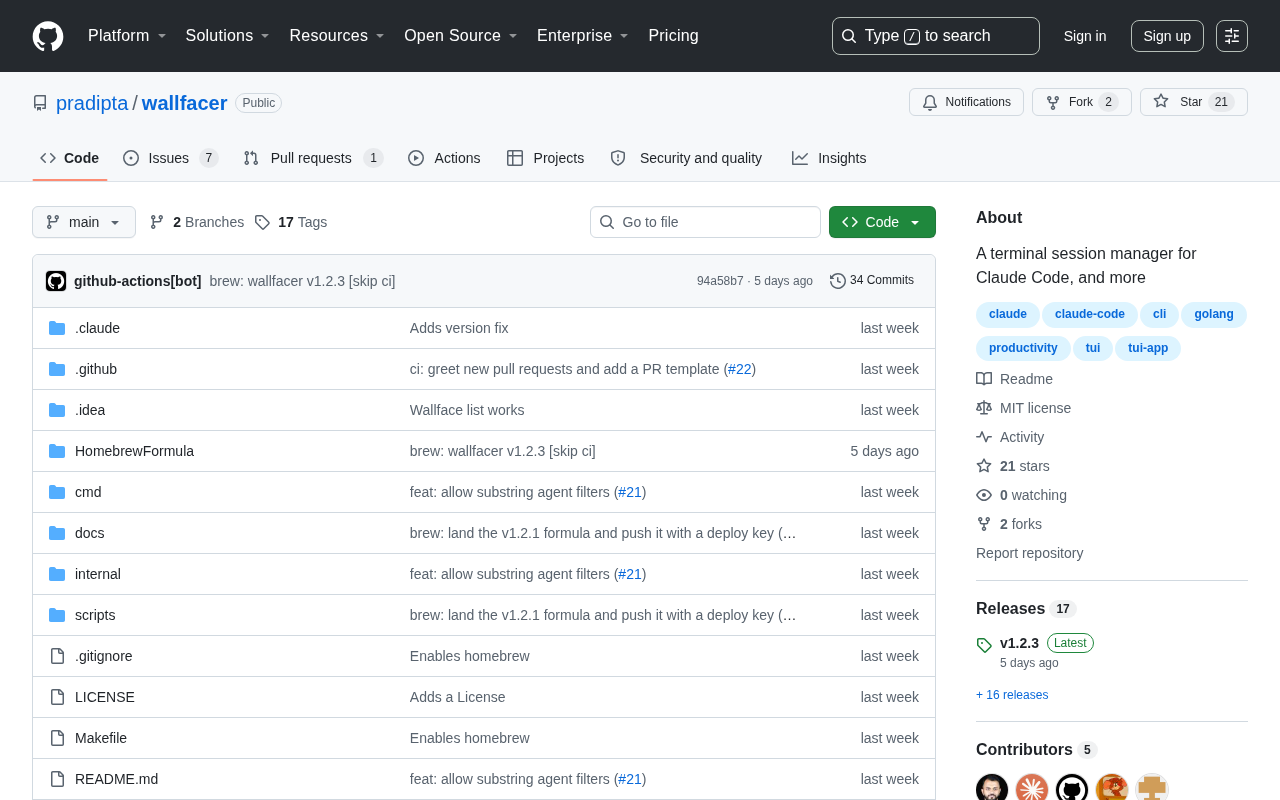The width and height of the screenshot is (1280, 800).
Task: Click the fork icon beside 2 forks
Action: coord(984,524)
